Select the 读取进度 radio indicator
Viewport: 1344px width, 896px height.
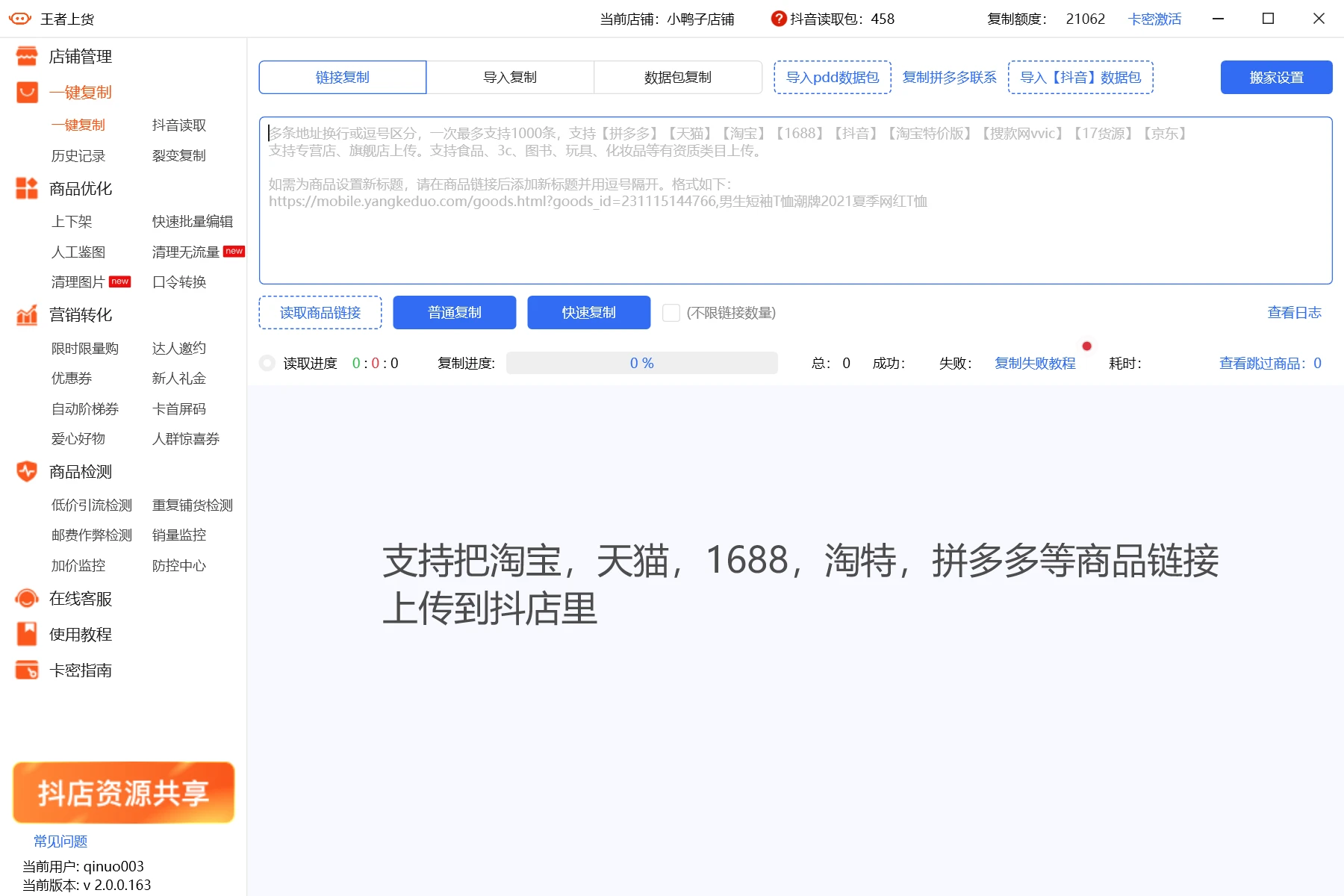267,364
